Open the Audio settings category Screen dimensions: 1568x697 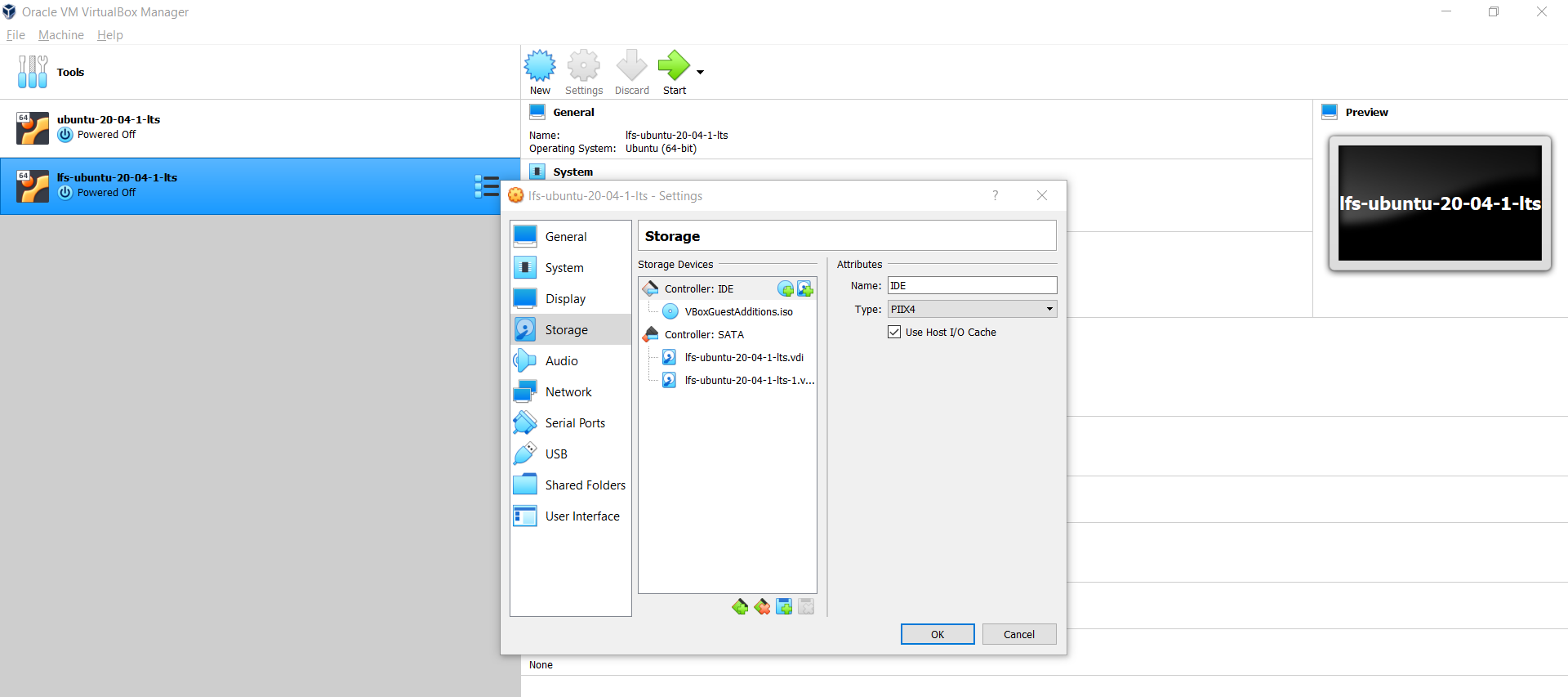[571, 360]
